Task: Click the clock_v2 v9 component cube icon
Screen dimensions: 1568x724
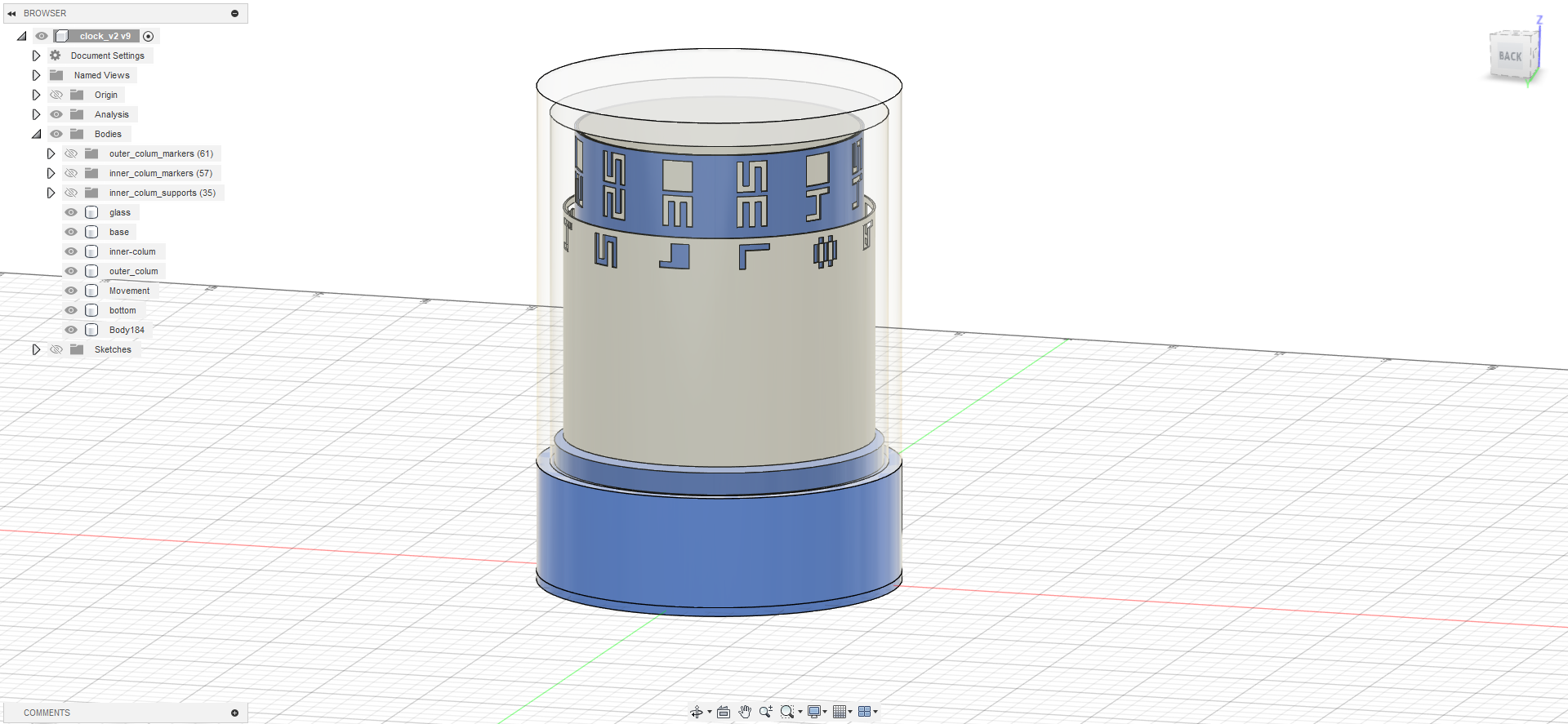Action: click(62, 36)
